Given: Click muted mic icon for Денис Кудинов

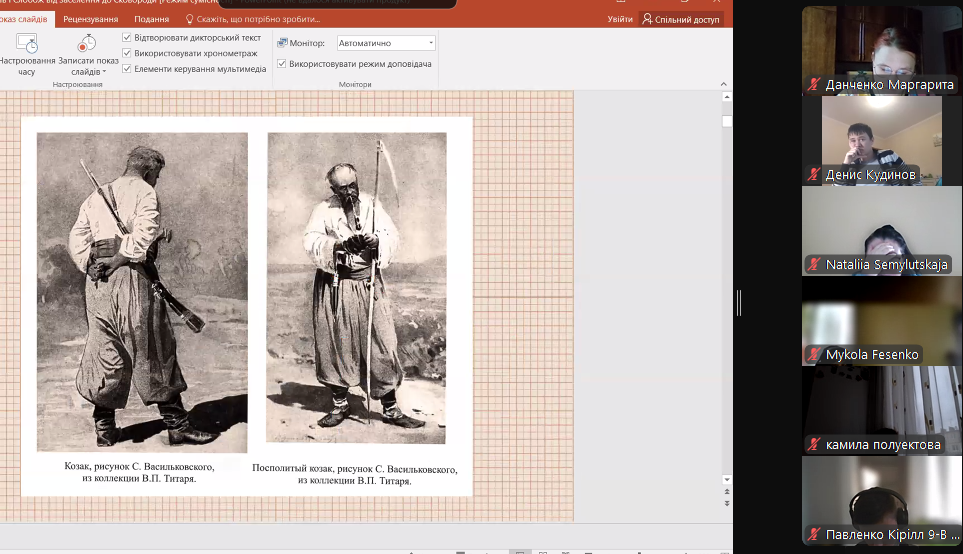Looking at the screenshot, I should [814, 174].
